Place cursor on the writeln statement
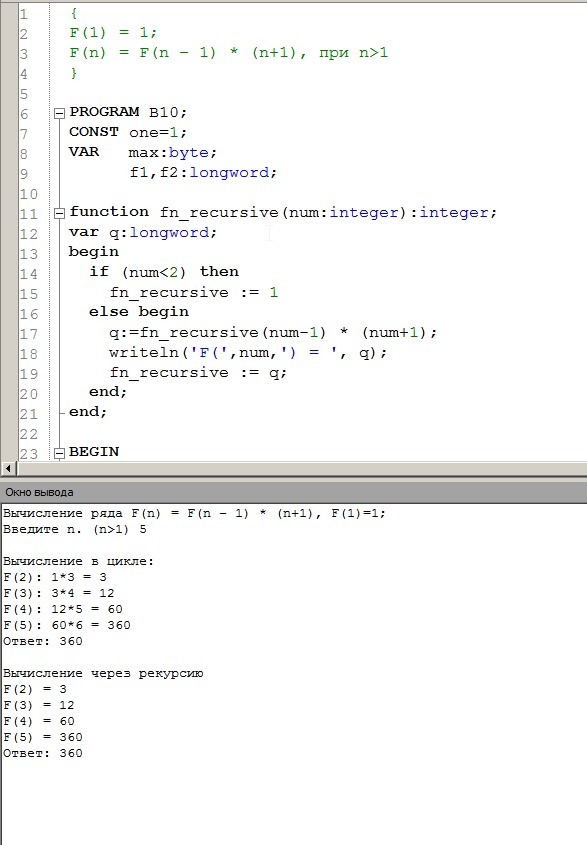 coord(248,352)
